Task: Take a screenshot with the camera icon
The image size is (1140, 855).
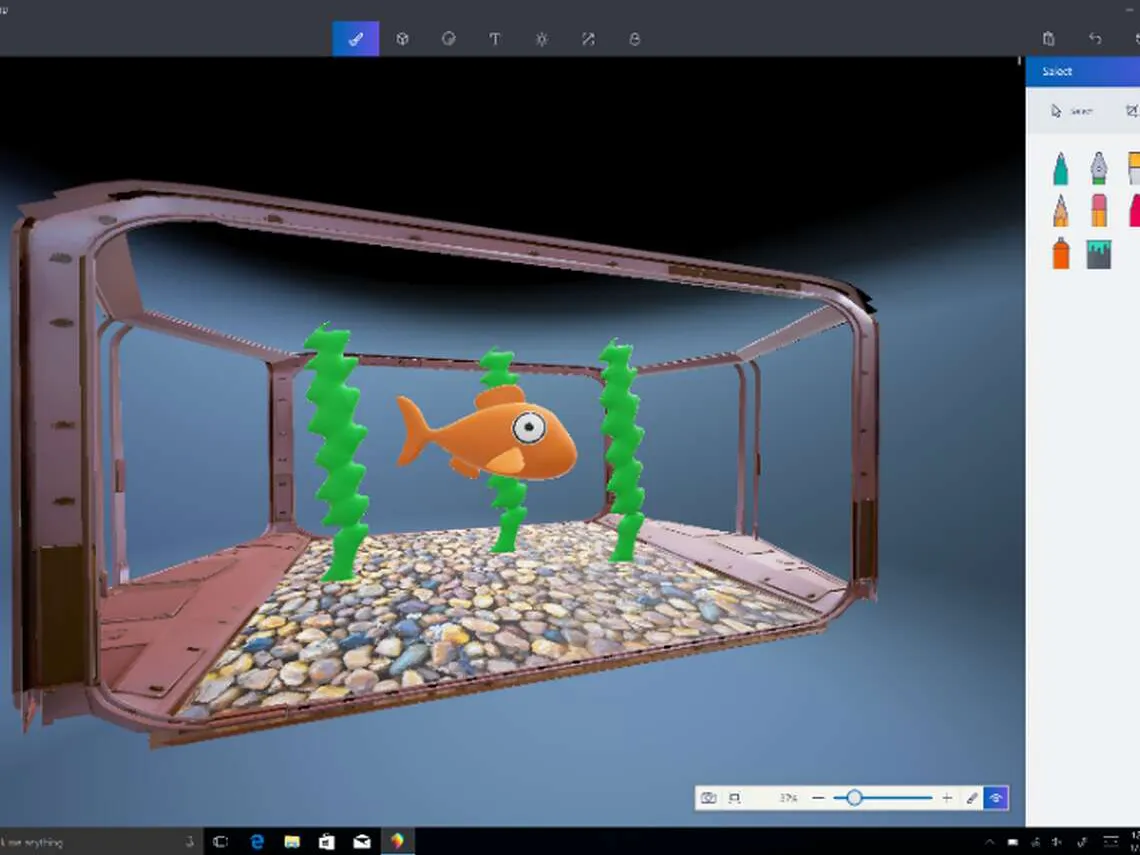Action: 708,798
